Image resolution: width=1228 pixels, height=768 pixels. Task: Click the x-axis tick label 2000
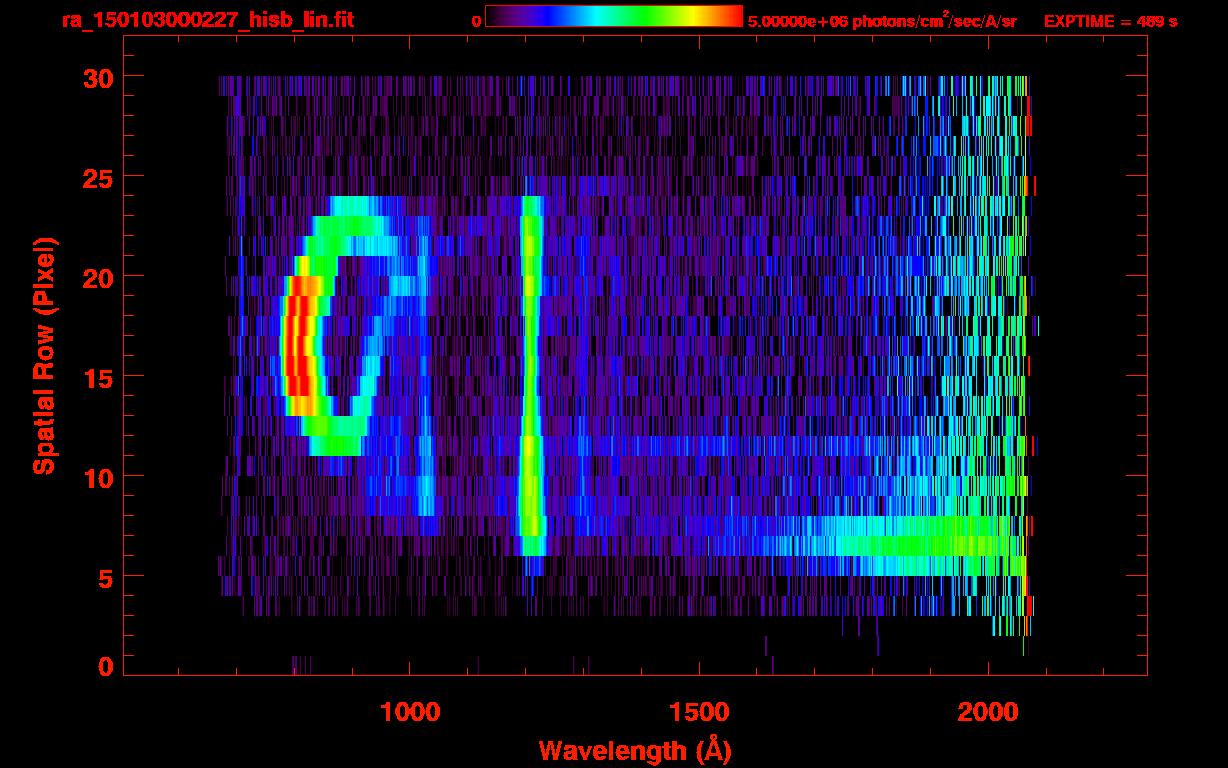click(988, 712)
